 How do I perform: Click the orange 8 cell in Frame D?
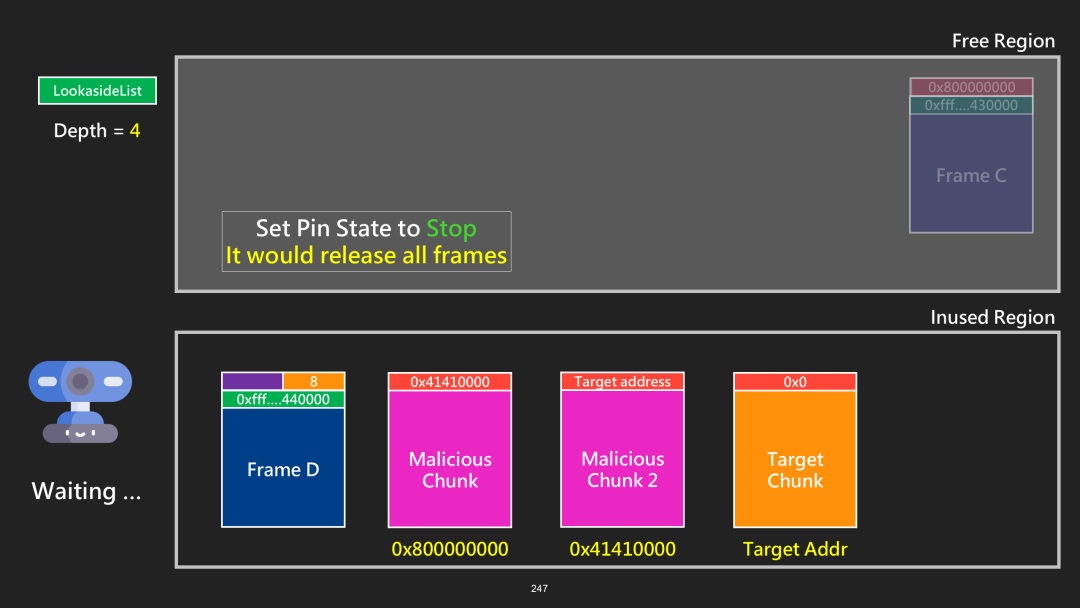pos(313,381)
